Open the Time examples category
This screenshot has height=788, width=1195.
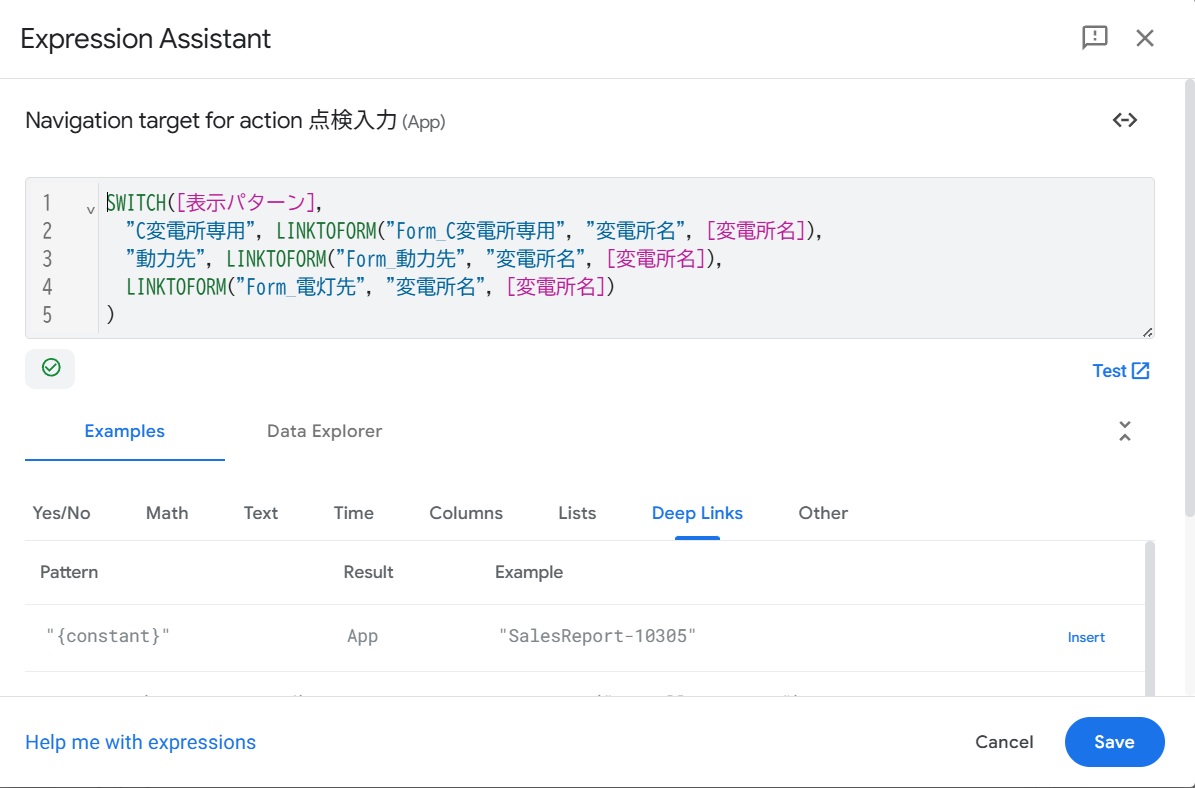pos(353,513)
